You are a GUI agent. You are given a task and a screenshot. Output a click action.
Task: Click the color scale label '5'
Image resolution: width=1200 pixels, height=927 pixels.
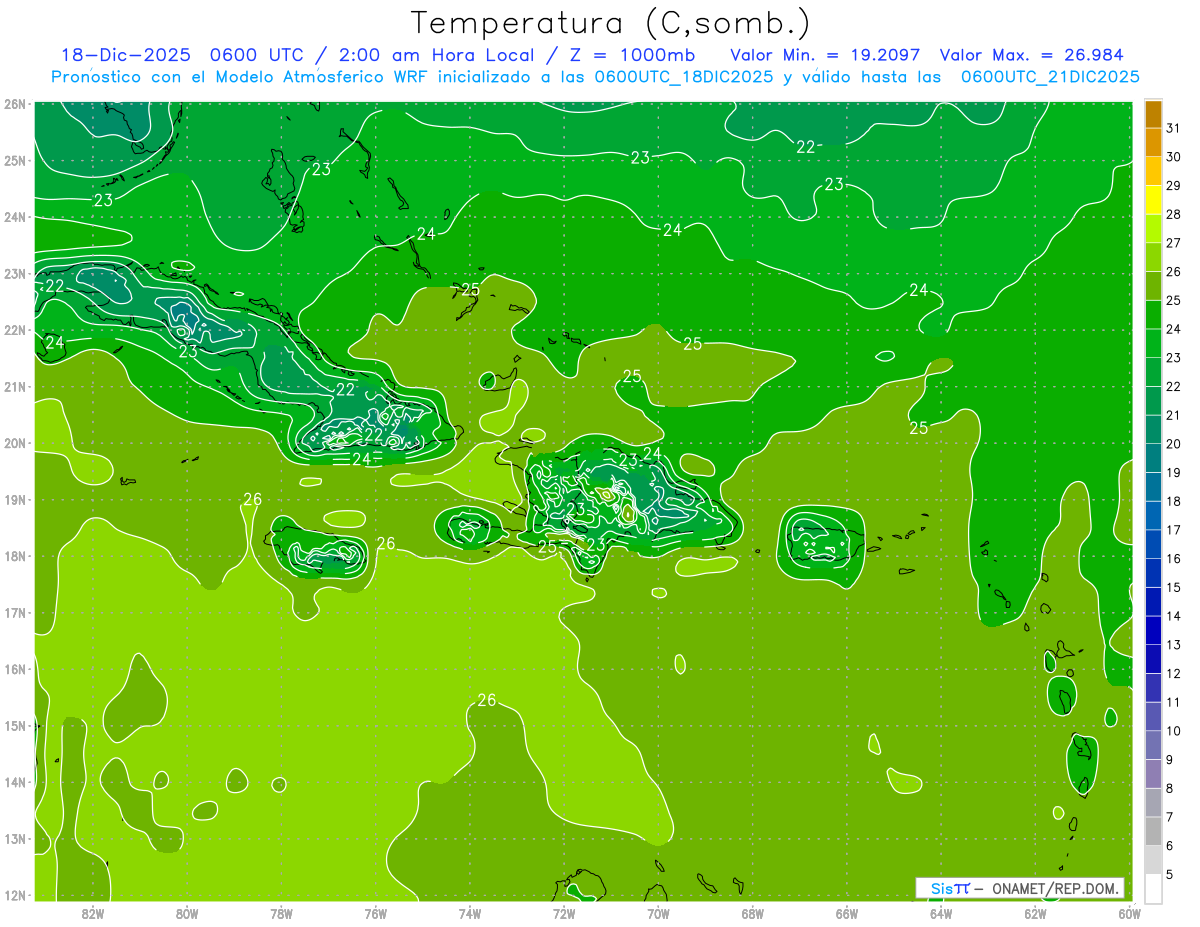click(x=1170, y=875)
